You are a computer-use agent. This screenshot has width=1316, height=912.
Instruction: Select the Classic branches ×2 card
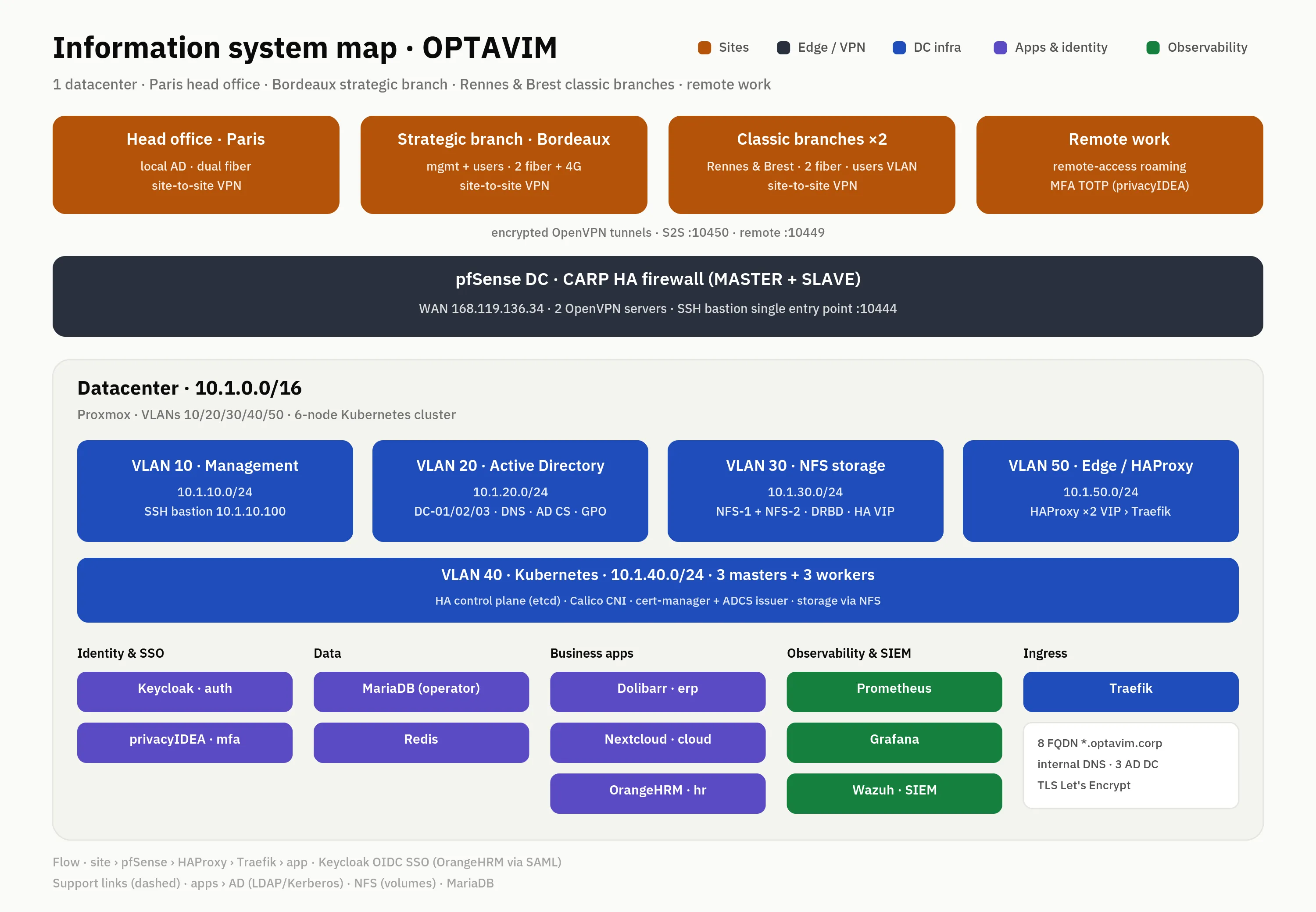point(812,164)
